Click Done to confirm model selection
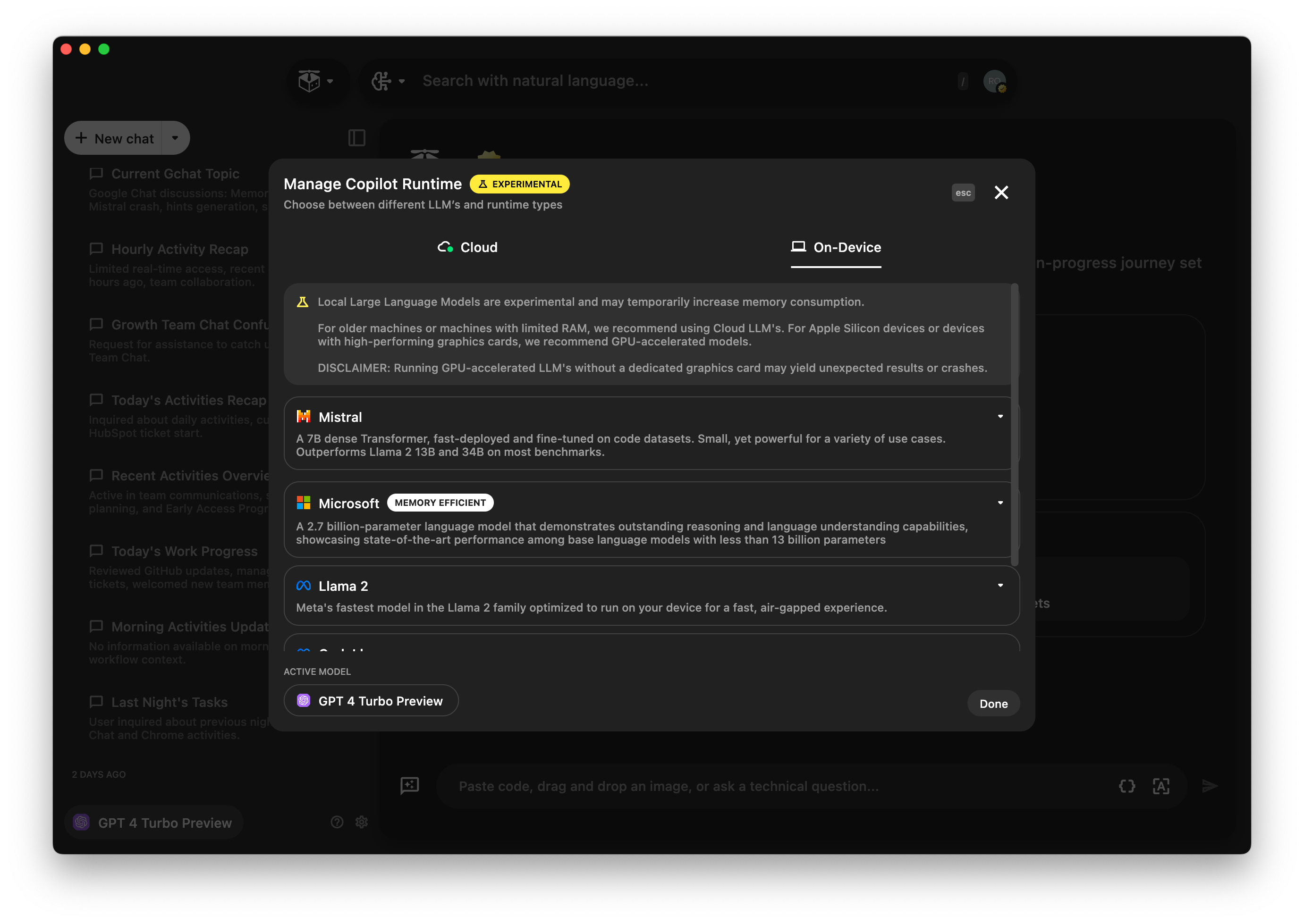1304x924 pixels. 993,703
